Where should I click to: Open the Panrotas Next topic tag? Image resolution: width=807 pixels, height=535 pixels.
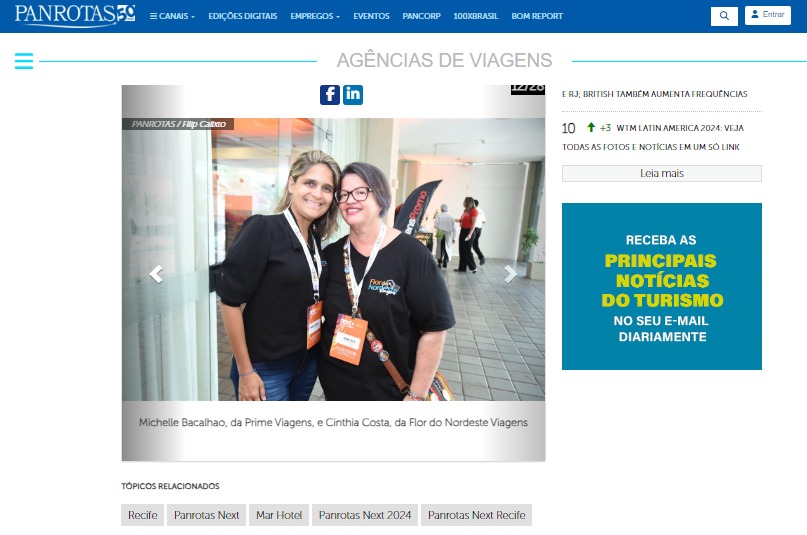coord(206,515)
